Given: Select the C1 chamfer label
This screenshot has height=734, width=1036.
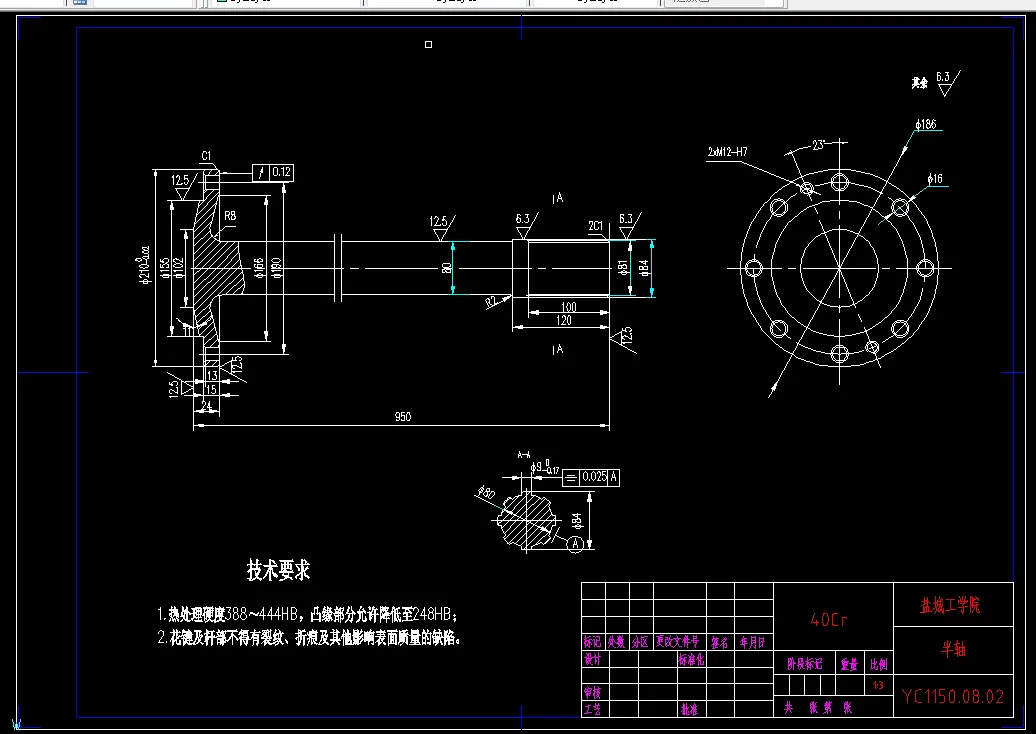Looking at the screenshot, I should 206,156.
